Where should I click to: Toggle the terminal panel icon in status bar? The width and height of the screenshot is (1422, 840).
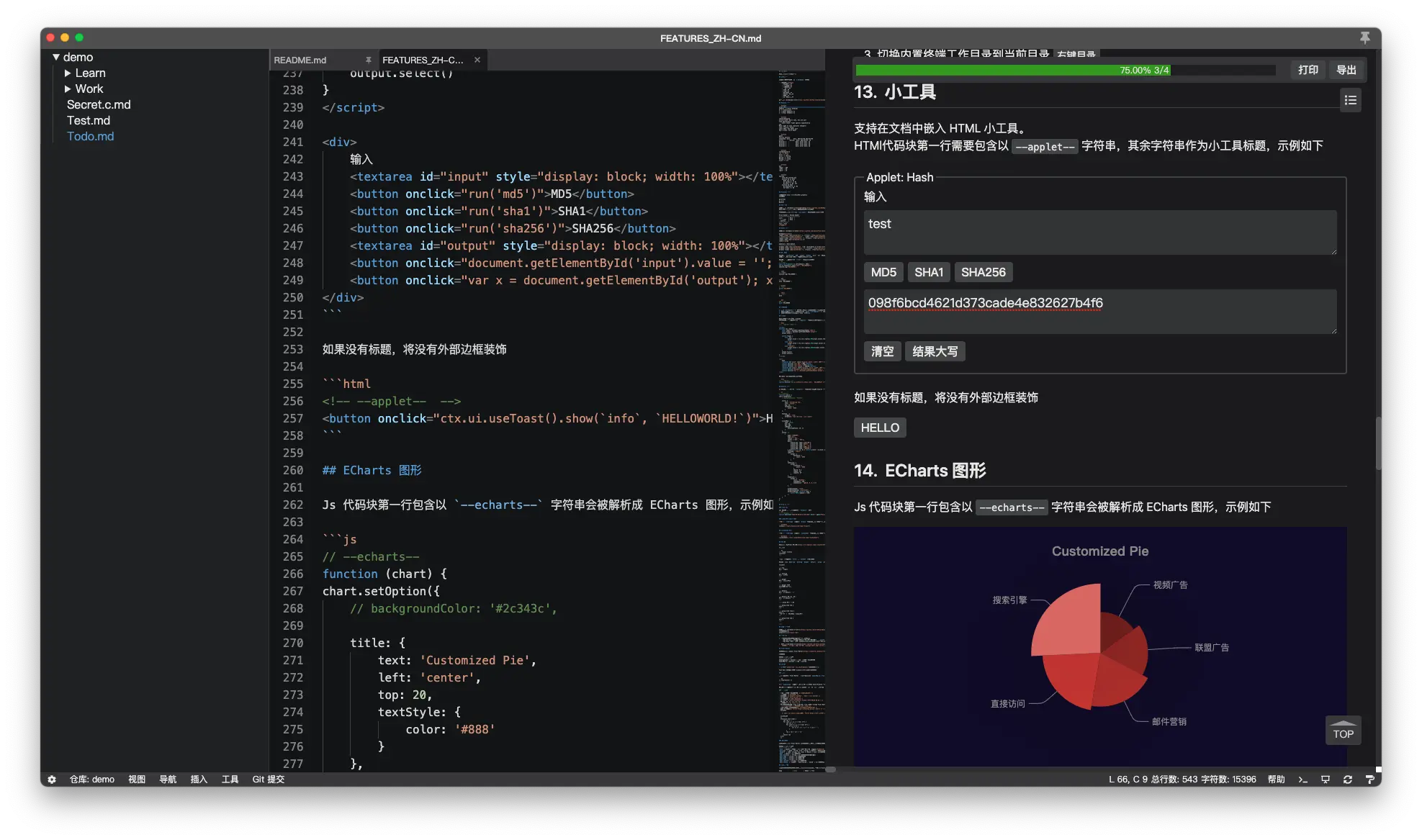tap(1302, 779)
